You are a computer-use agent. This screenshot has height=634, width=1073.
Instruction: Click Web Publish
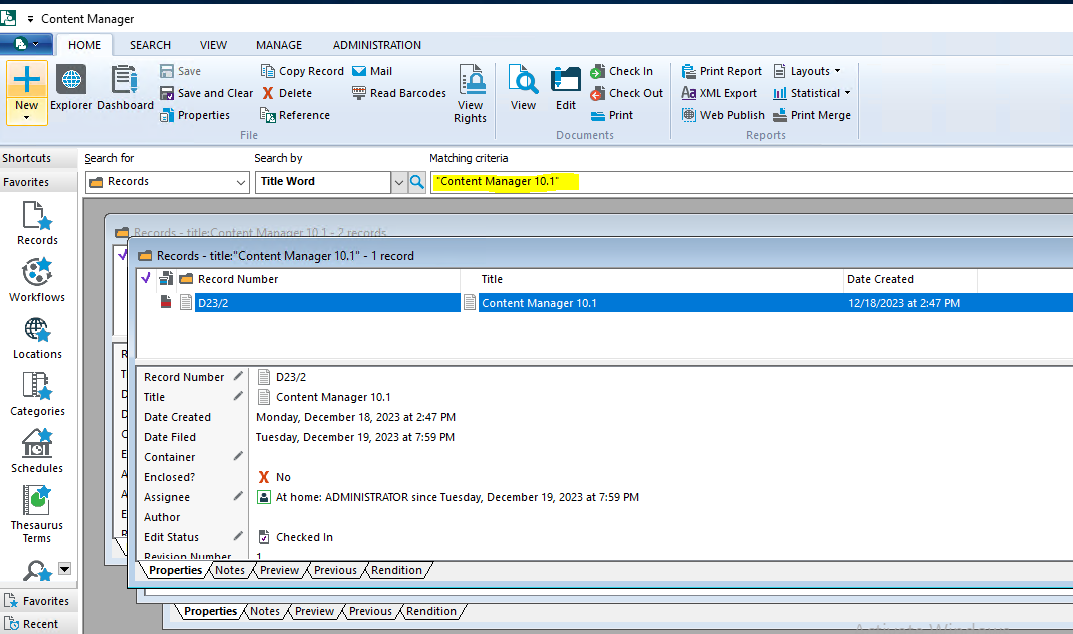click(x=723, y=115)
